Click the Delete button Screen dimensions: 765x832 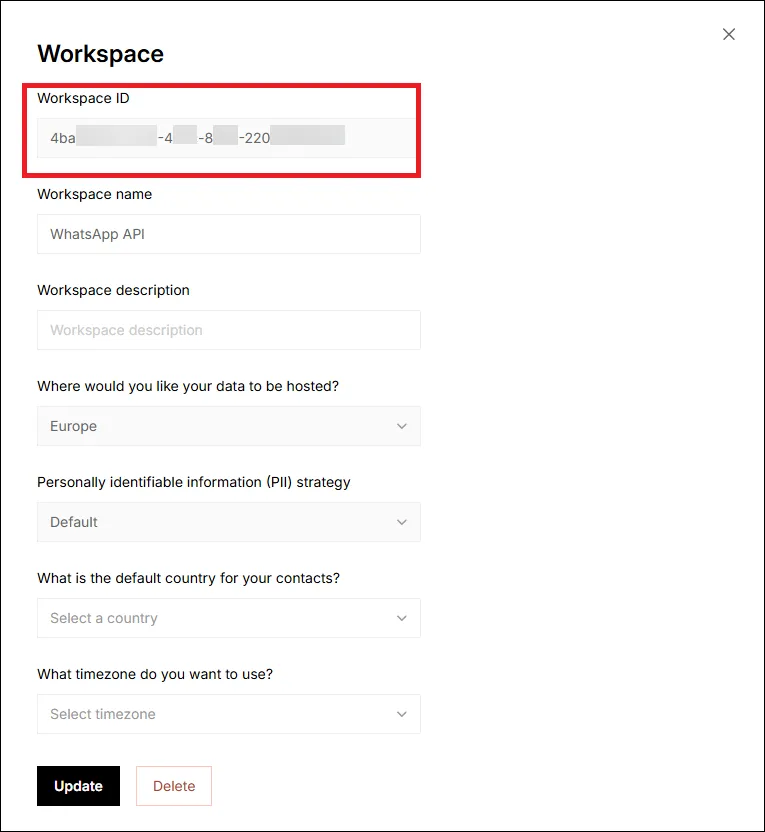coord(174,786)
